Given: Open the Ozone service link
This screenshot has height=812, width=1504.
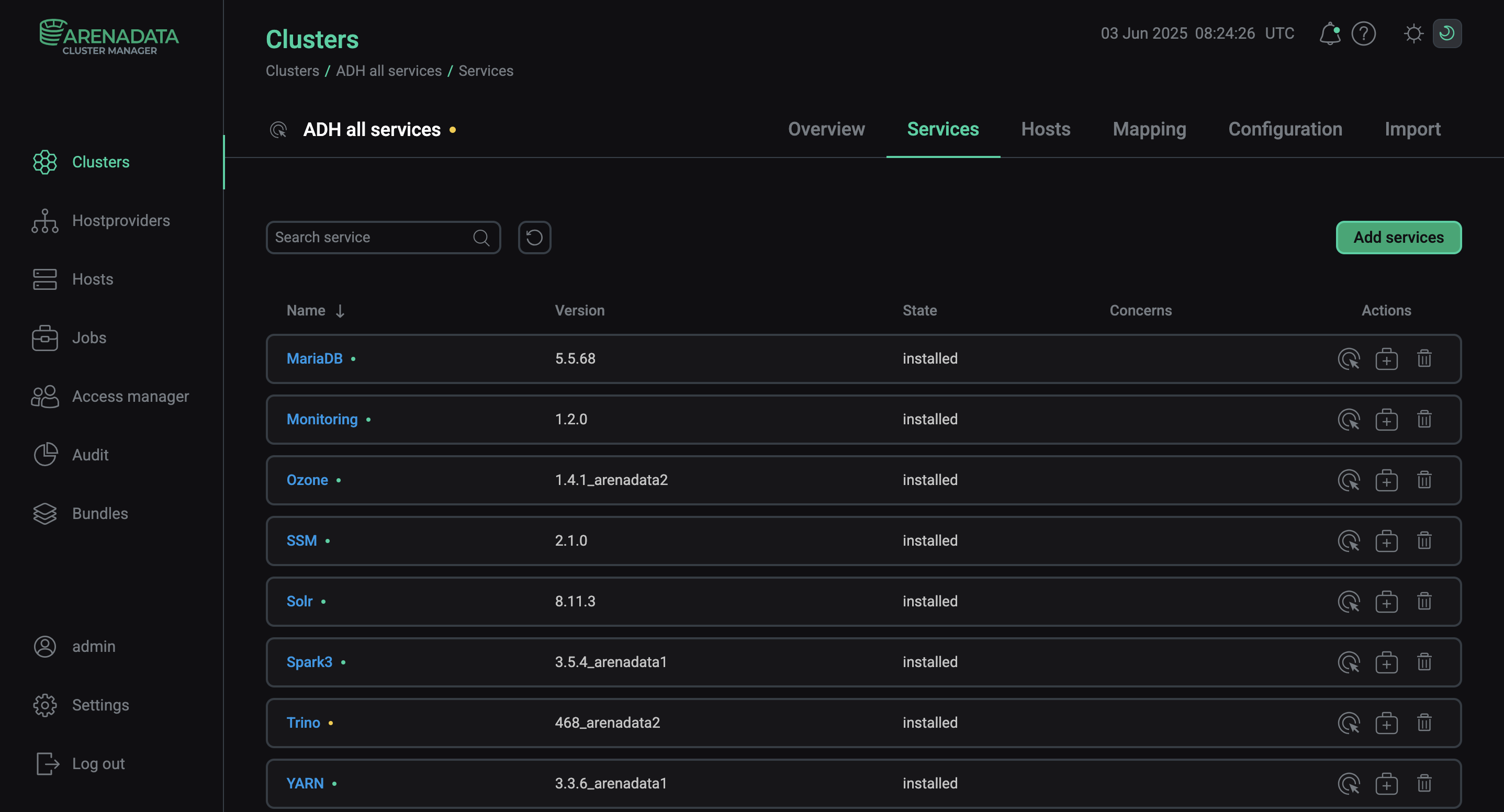Looking at the screenshot, I should [307, 480].
